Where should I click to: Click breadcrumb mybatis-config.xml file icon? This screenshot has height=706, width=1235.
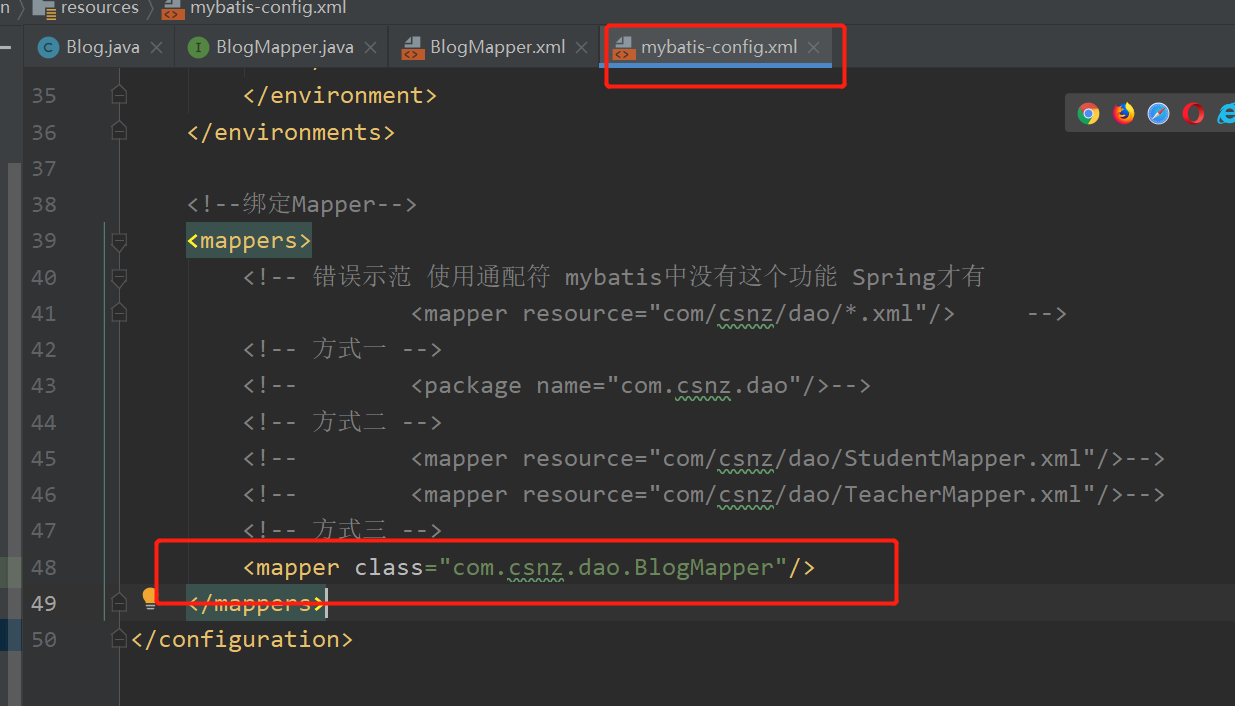(173, 9)
